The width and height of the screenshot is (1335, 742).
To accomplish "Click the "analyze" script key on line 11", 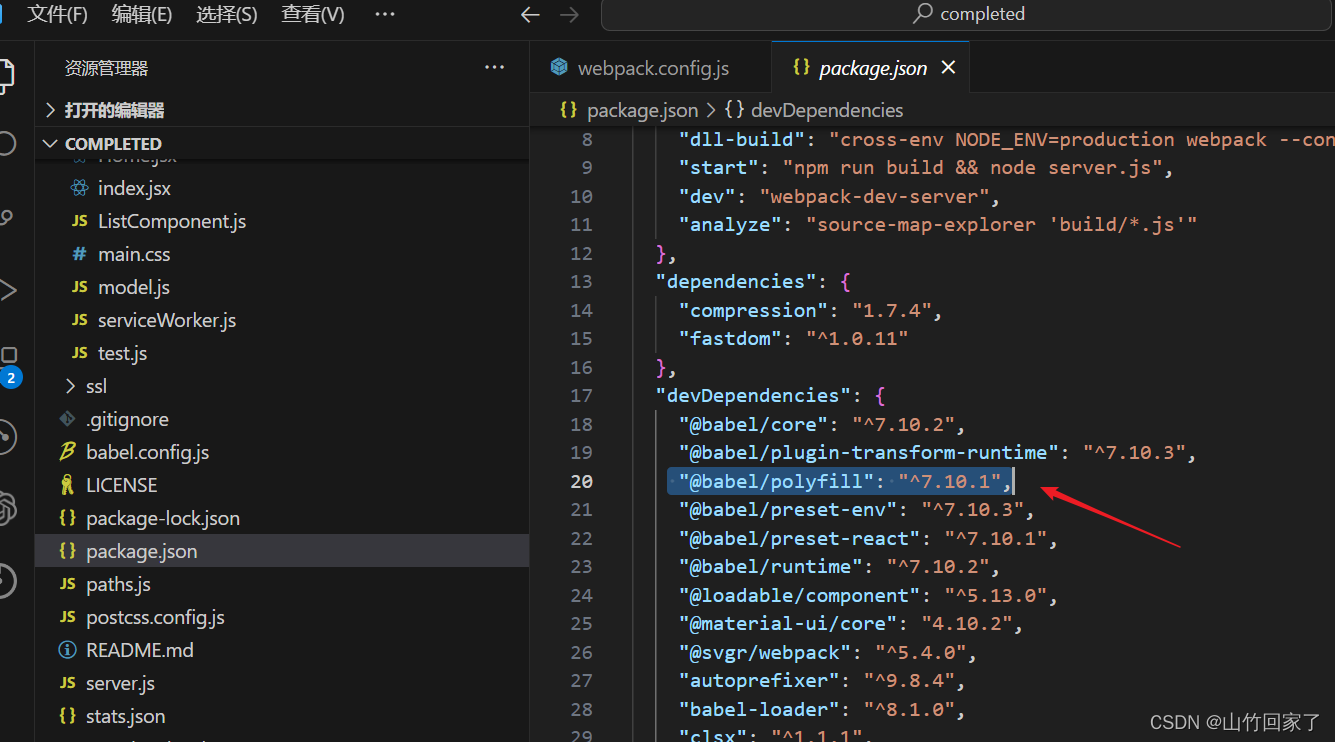I will tap(731, 224).
